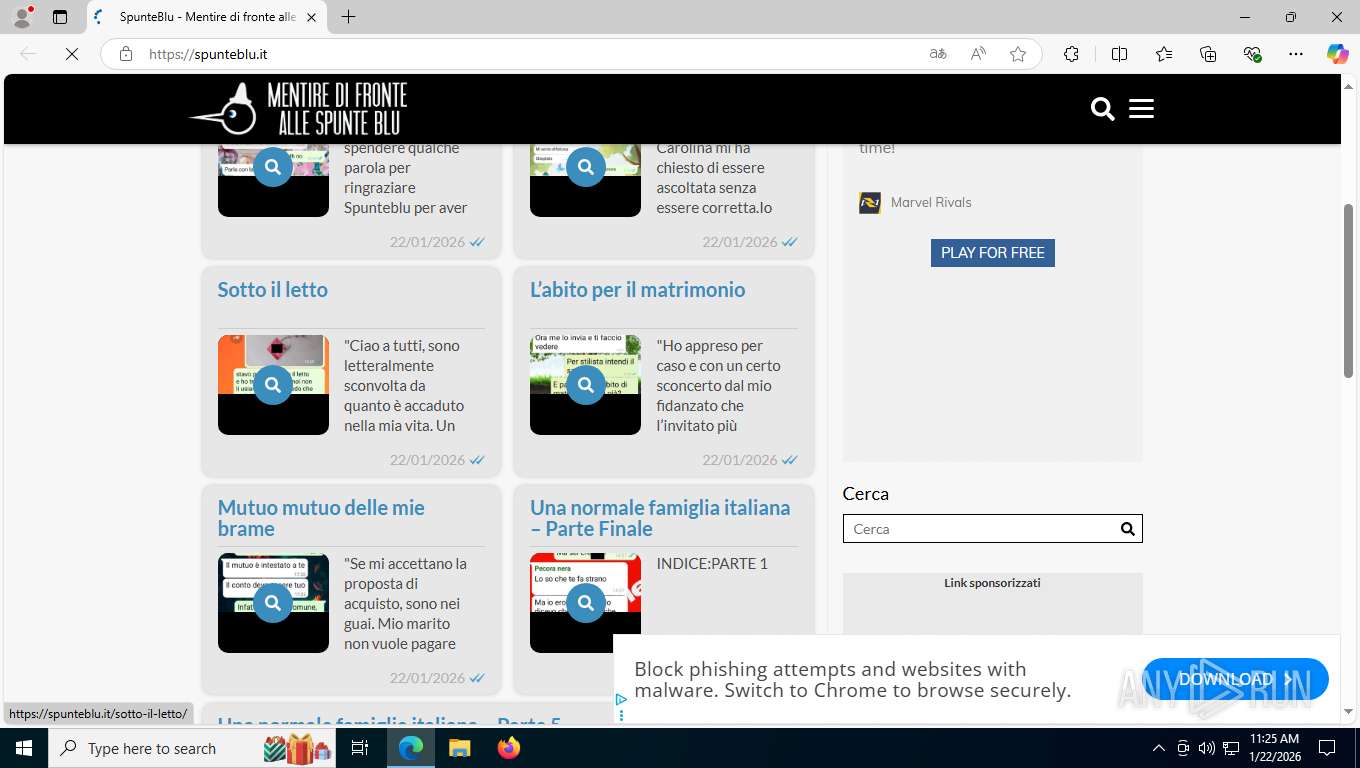Open Firefox from the taskbar

pyautogui.click(x=508, y=748)
